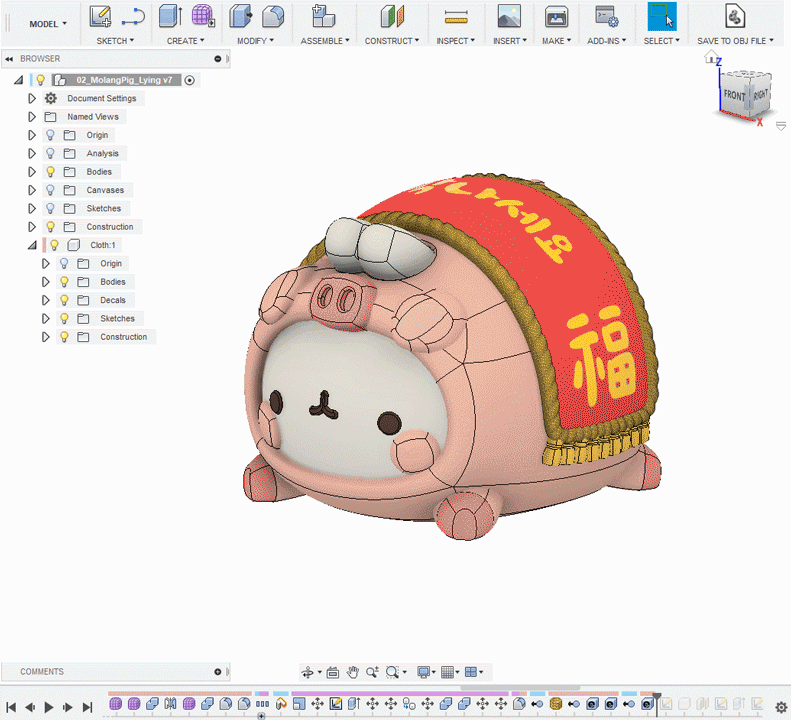The image size is (791, 720).
Task: Click the 3D Print icon in Make
Action: click(556, 17)
